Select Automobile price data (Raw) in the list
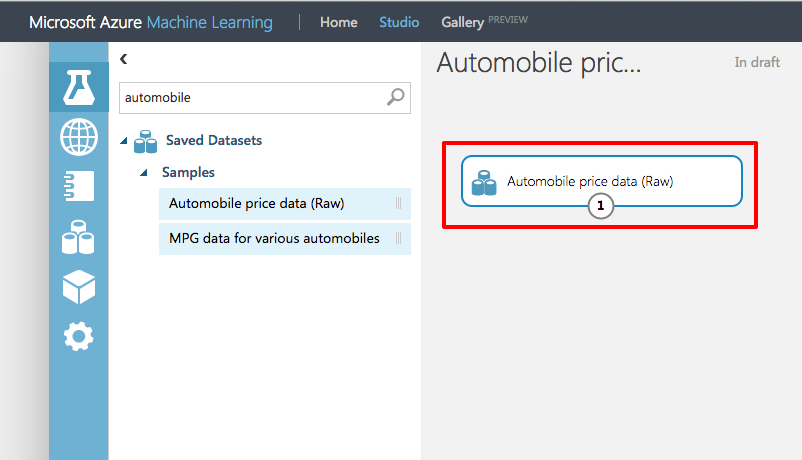Image resolution: width=802 pixels, height=460 pixels. coord(257,204)
